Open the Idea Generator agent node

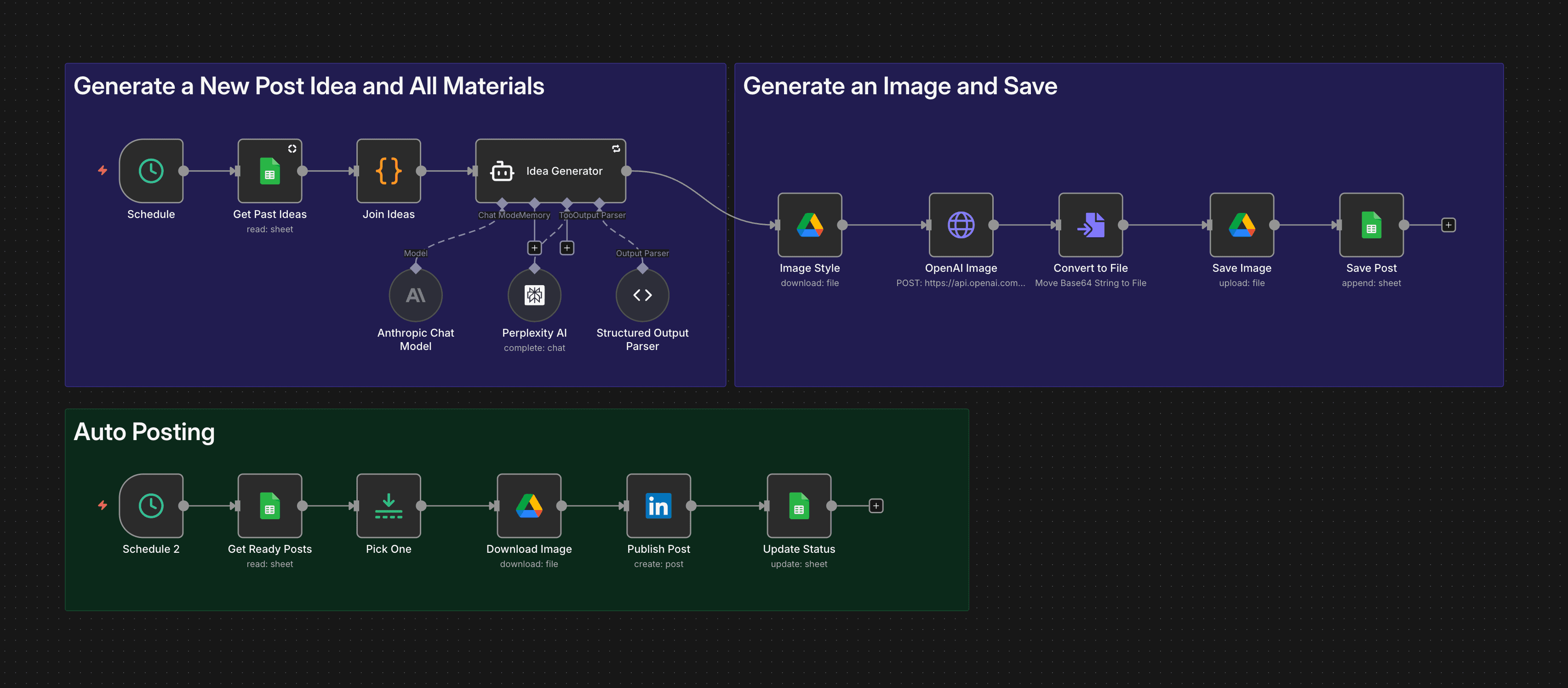(x=550, y=171)
